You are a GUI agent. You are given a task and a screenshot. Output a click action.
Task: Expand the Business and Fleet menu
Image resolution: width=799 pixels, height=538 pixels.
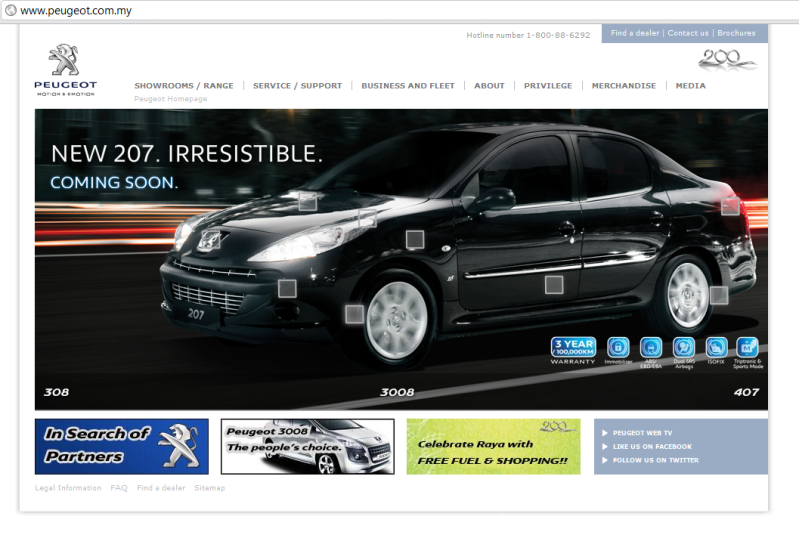click(x=408, y=86)
